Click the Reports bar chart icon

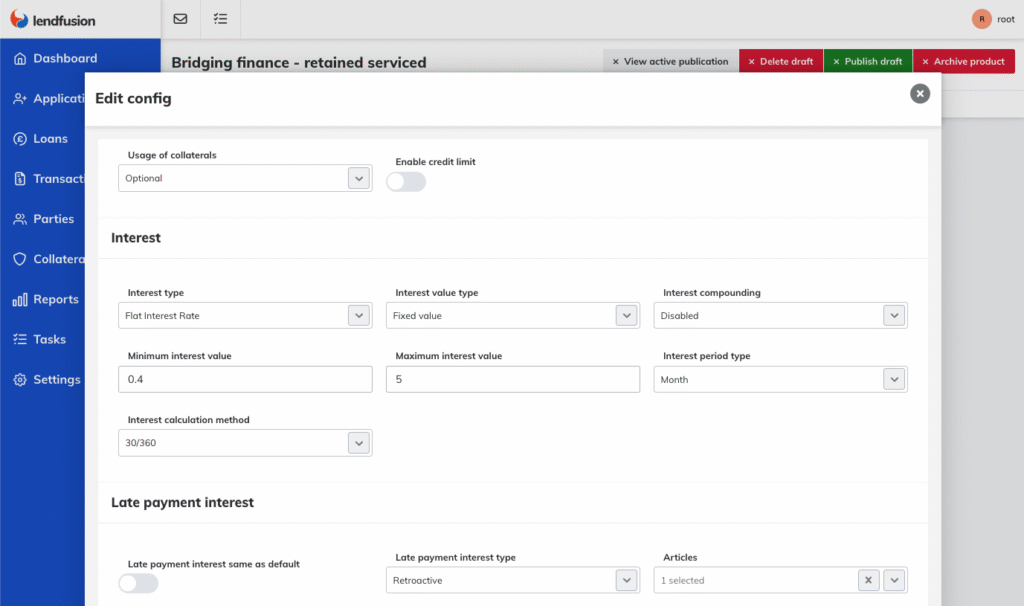(x=20, y=299)
